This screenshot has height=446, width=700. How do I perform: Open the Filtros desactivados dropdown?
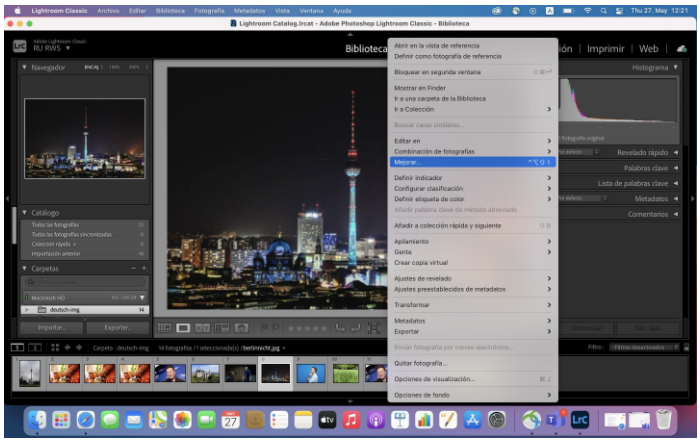click(x=646, y=347)
